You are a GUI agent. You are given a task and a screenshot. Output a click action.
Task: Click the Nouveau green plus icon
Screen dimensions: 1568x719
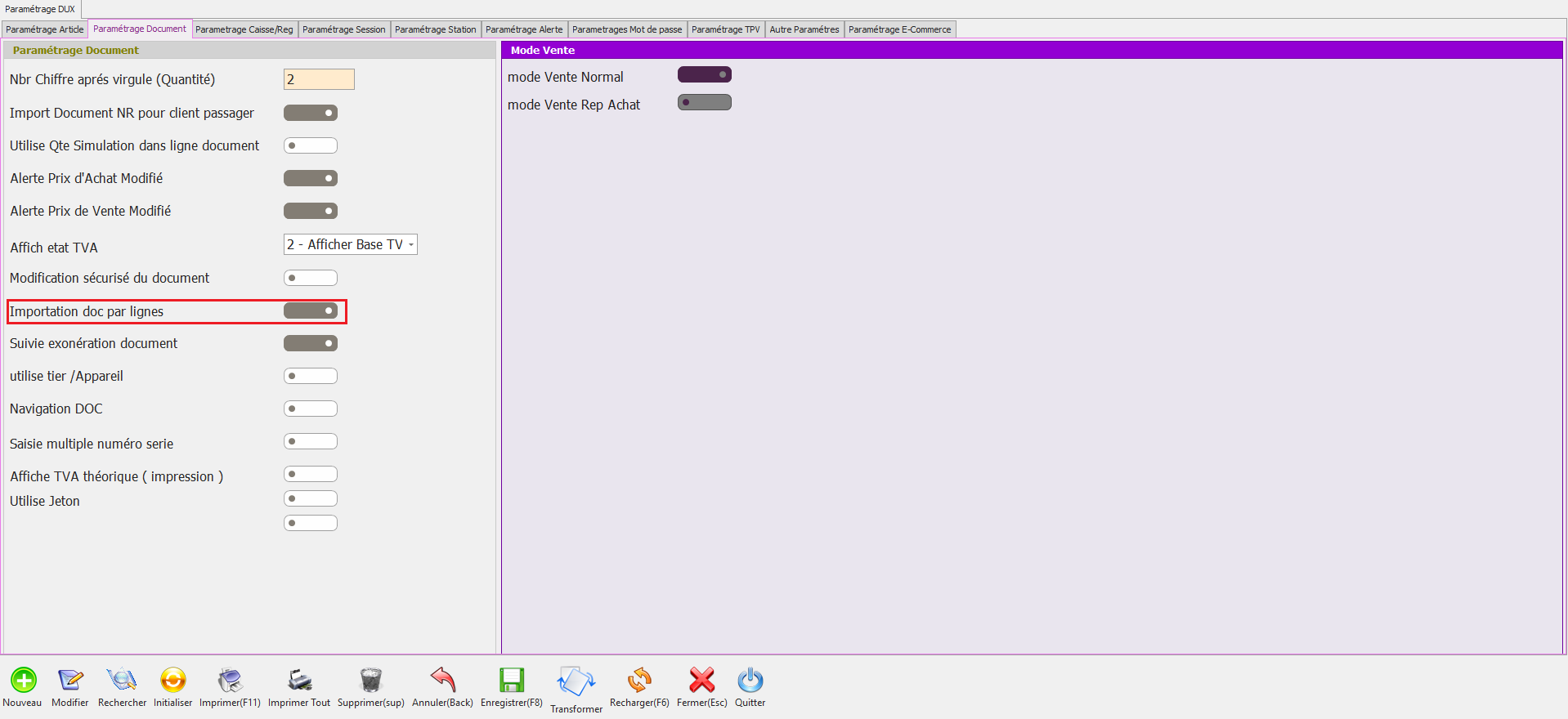(x=23, y=680)
